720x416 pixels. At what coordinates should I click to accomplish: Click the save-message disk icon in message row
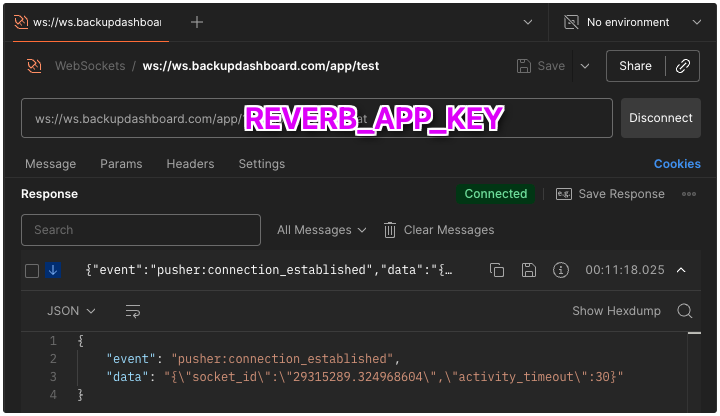point(529,270)
